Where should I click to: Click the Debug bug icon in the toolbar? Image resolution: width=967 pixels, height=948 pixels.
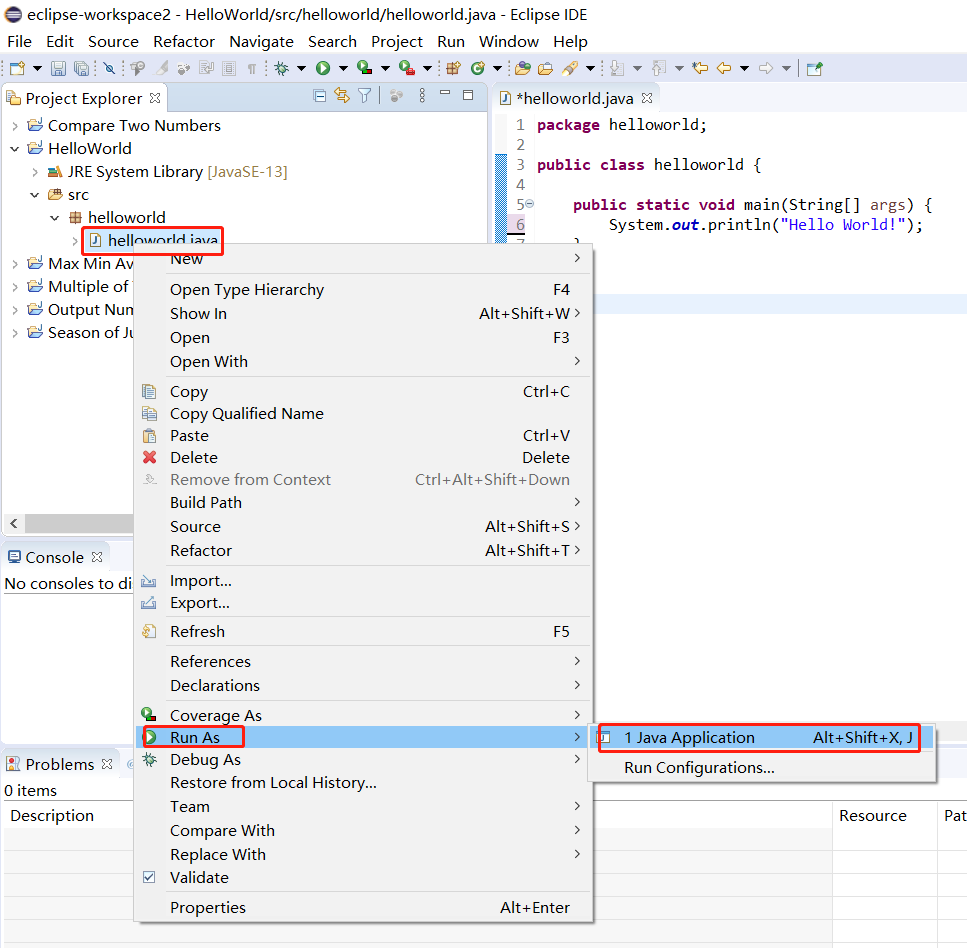coord(282,68)
